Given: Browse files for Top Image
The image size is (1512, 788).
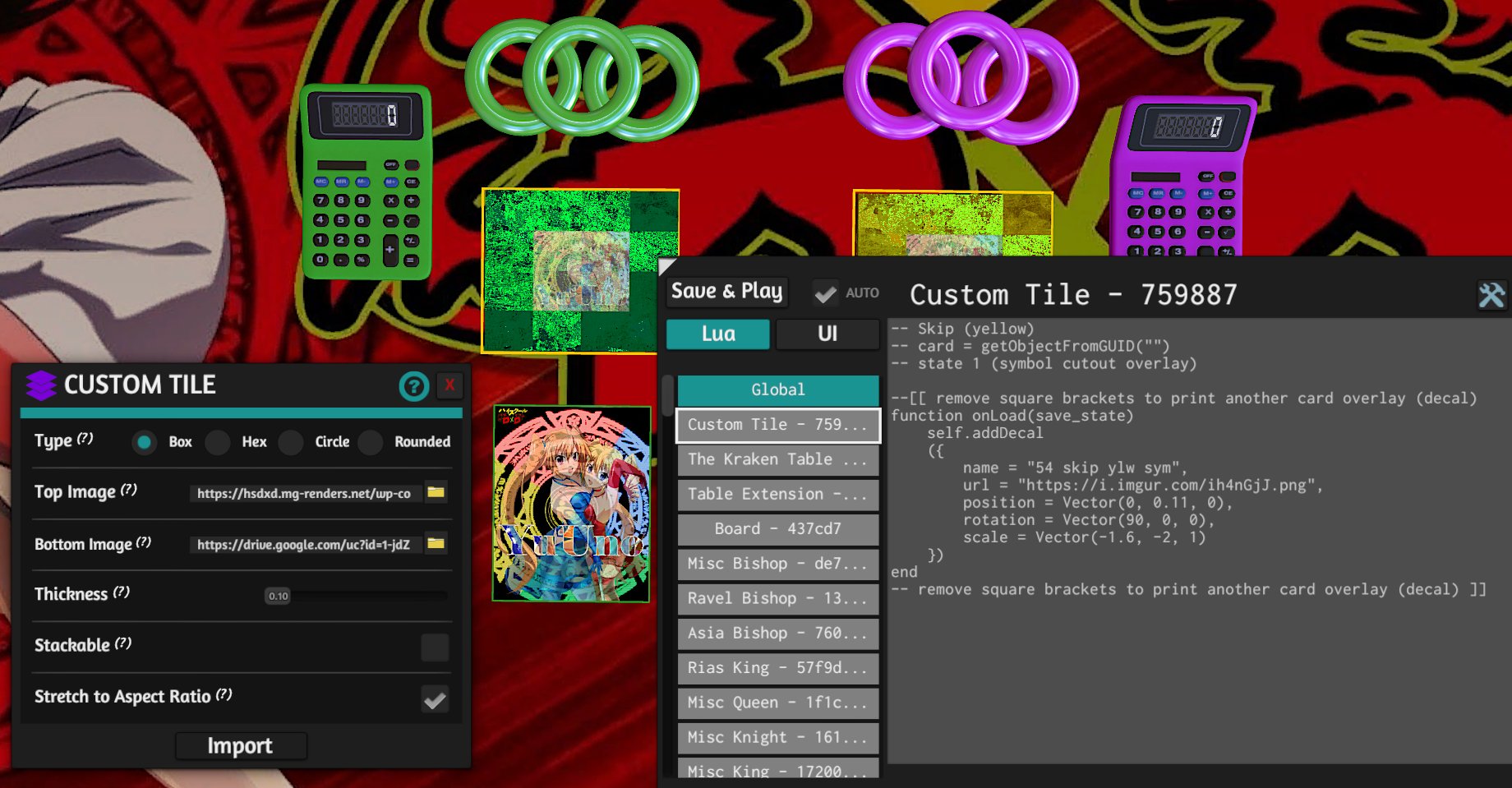Looking at the screenshot, I should pyautogui.click(x=436, y=492).
